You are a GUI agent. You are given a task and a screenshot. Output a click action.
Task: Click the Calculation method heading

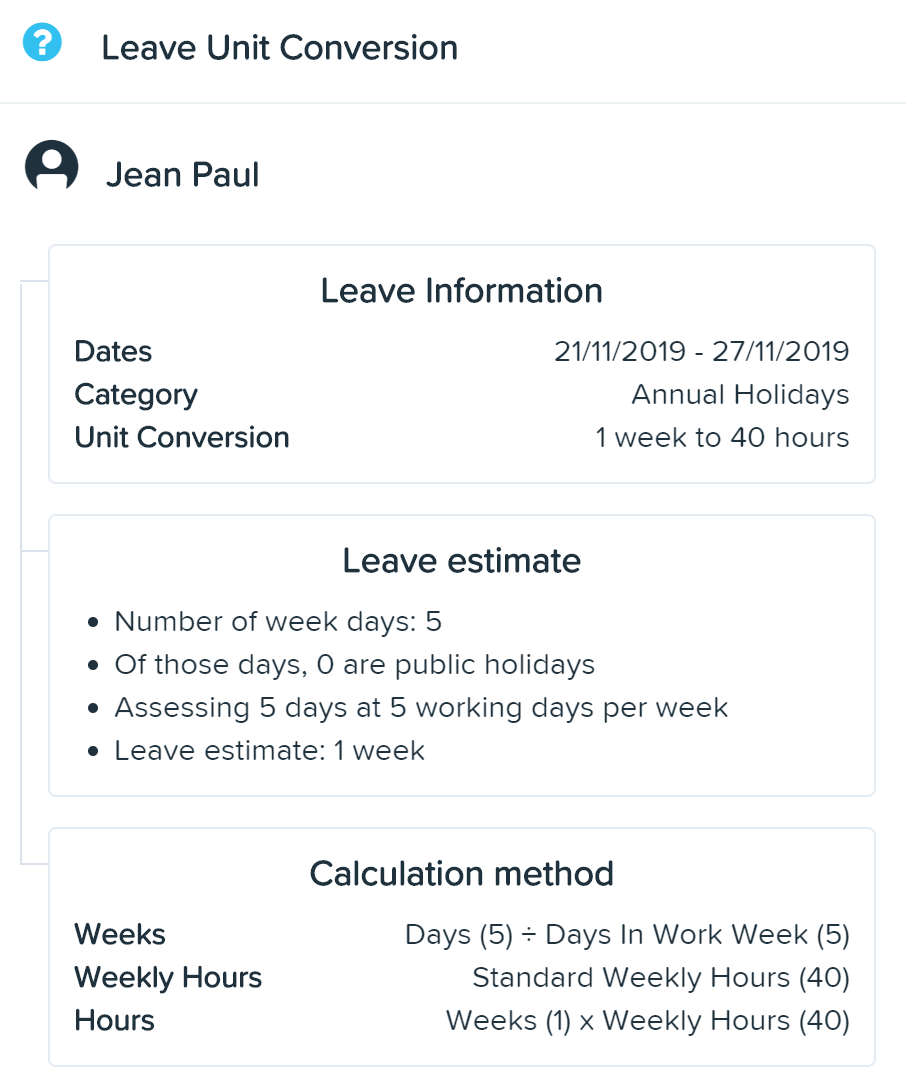(462, 874)
